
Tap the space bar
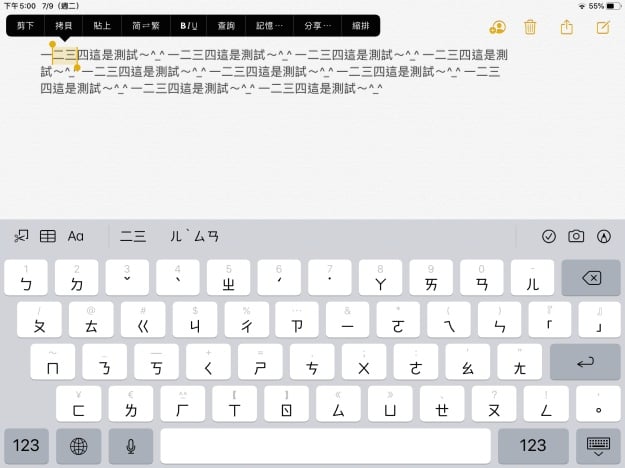click(x=325, y=445)
